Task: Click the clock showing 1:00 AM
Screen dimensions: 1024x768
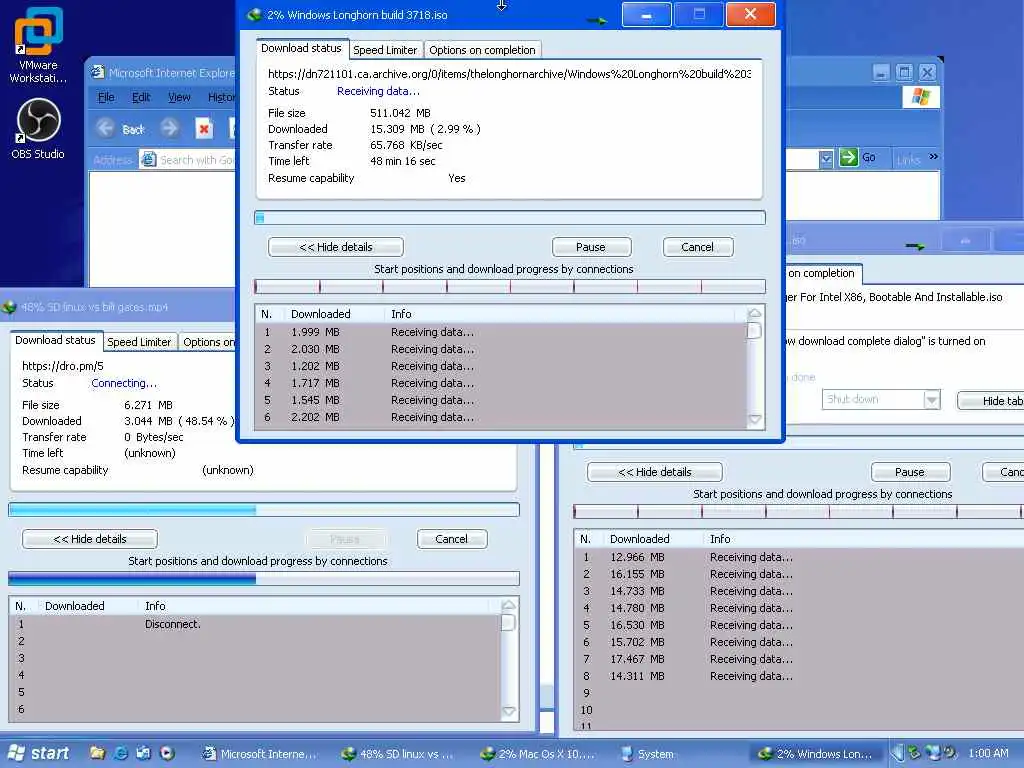Action: 988,753
